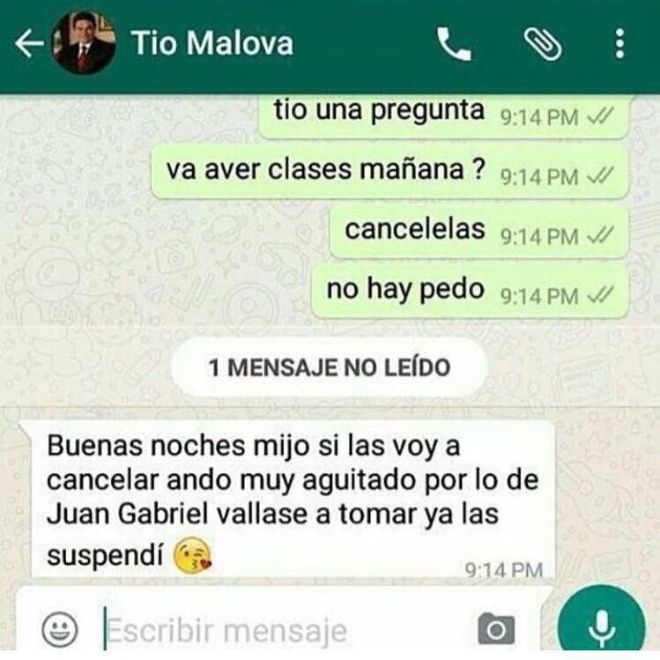
Task: Tap the back arrow in the header
Action: click(29, 43)
